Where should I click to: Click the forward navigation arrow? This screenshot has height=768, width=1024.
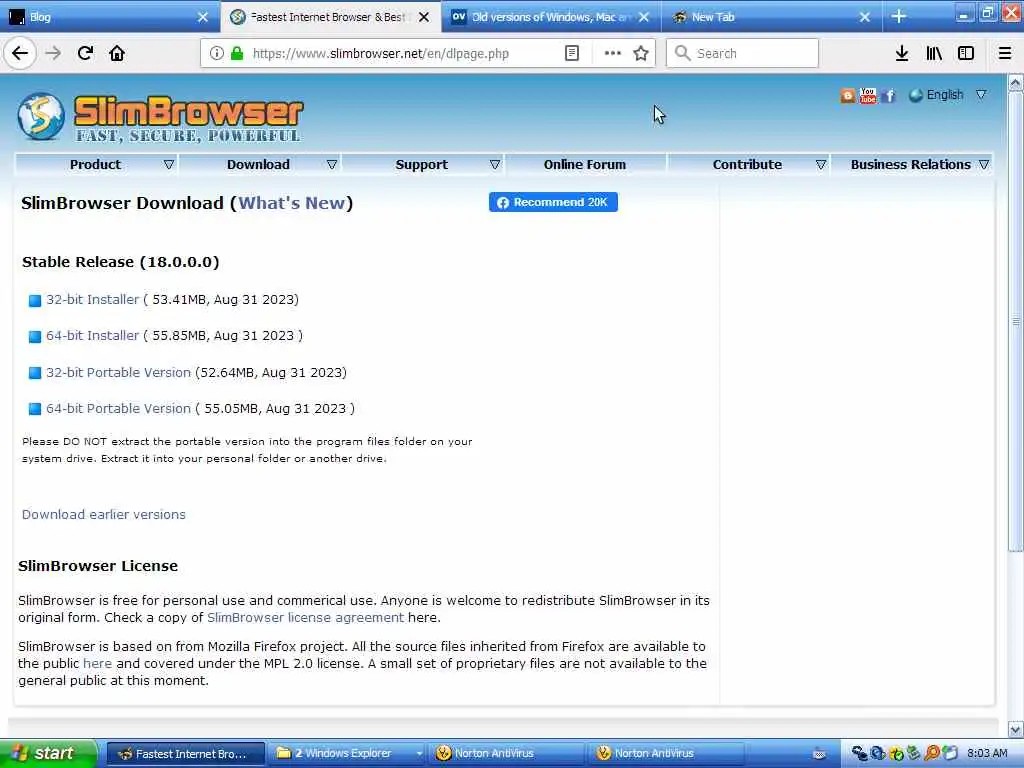click(53, 53)
